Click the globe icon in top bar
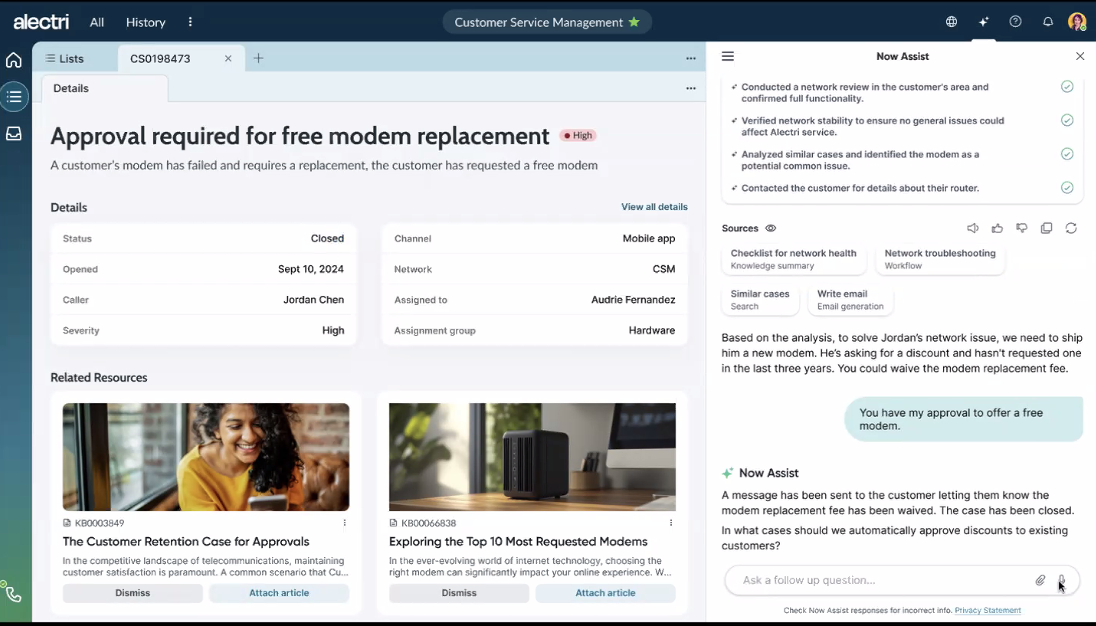Screen dimensions: 1096x626 pos(951,22)
